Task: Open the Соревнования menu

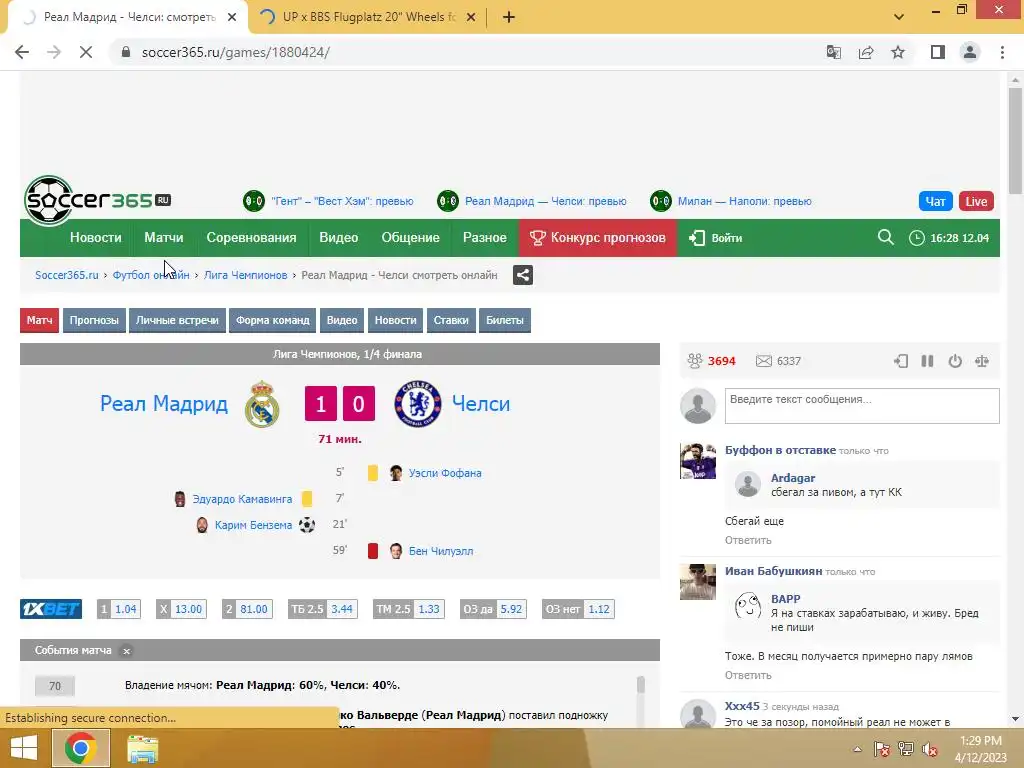Action: [251, 238]
